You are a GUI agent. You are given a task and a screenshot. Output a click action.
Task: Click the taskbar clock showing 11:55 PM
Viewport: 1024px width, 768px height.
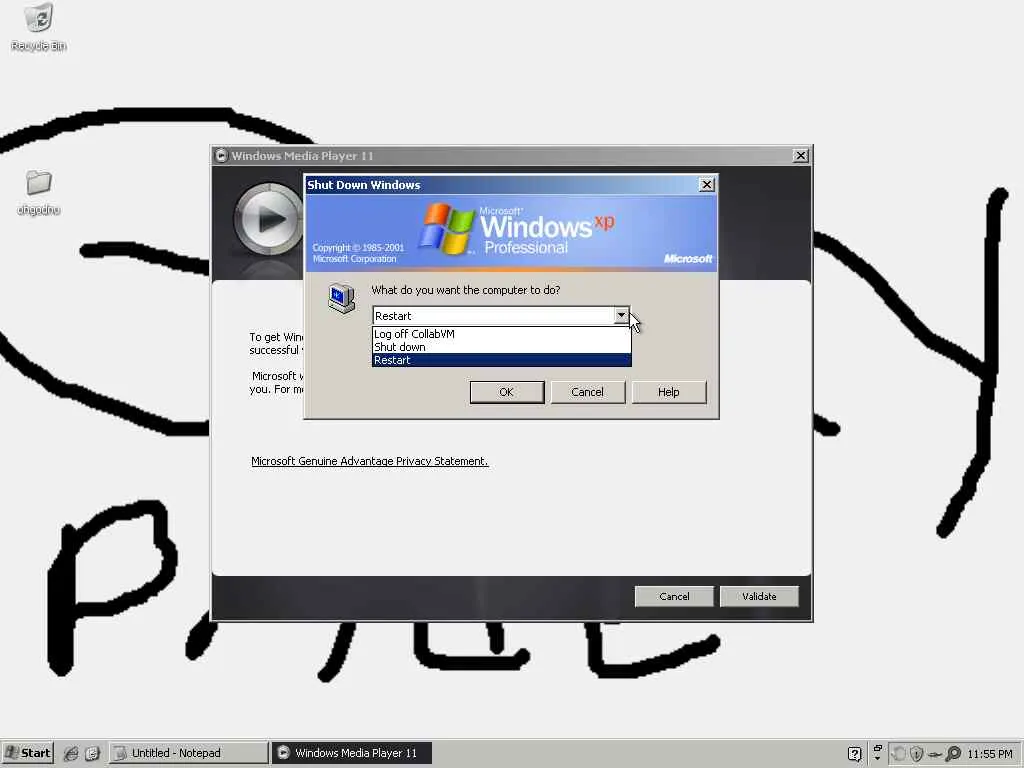pyautogui.click(x=989, y=754)
